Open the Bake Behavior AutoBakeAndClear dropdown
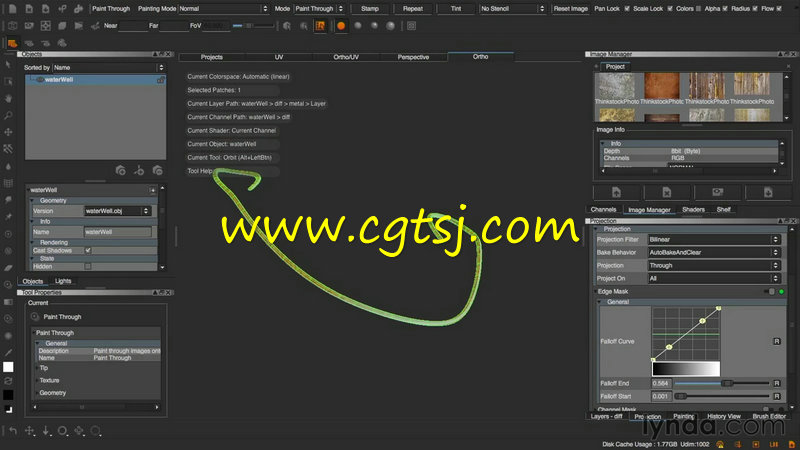This screenshot has width=800, height=450. pyautogui.click(x=713, y=253)
